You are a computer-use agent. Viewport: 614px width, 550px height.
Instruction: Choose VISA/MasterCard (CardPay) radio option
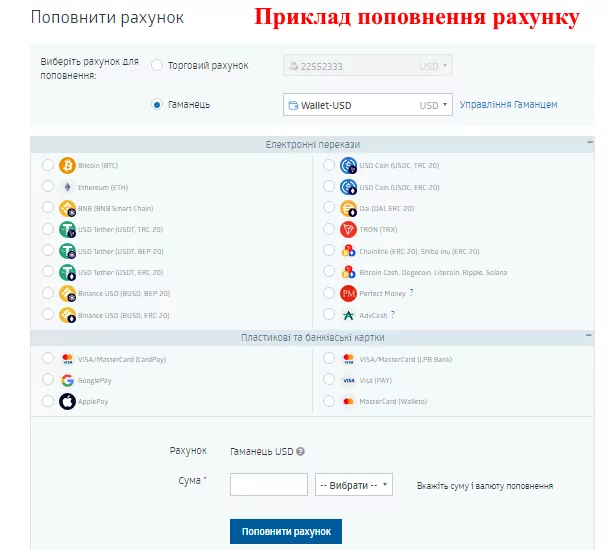[48, 358]
